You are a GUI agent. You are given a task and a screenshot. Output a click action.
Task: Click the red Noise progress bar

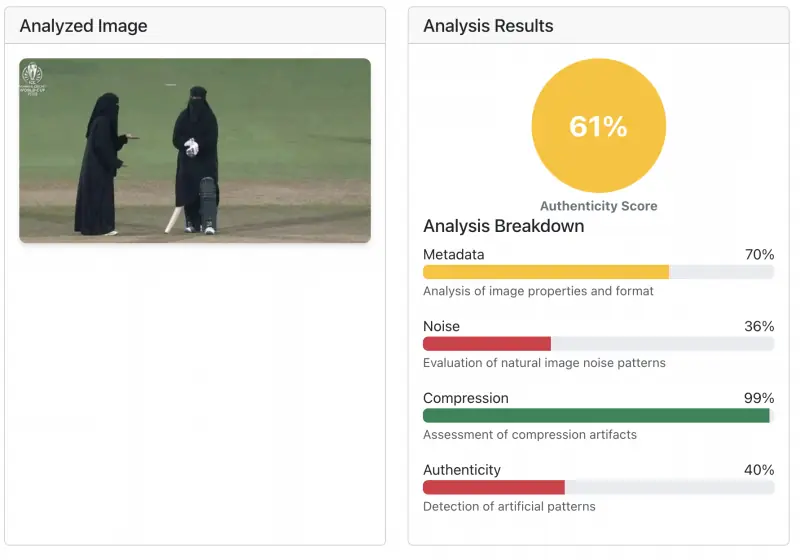(x=487, y=344)
